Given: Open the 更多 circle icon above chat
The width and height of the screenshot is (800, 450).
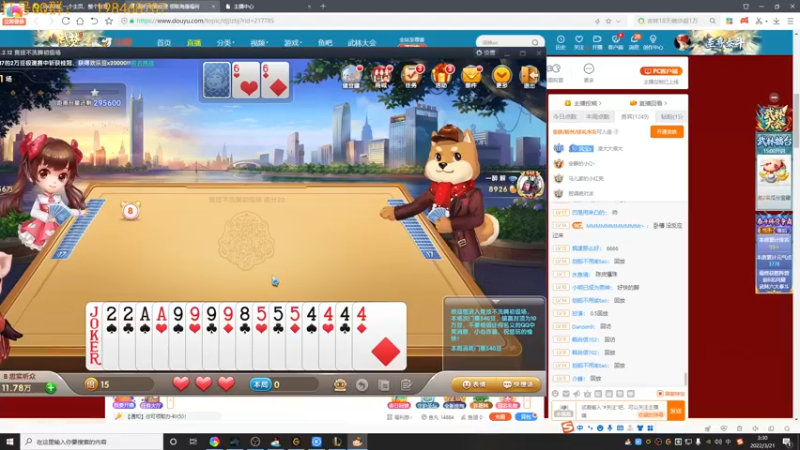Looking at the screenshot, I should point(589,72).
